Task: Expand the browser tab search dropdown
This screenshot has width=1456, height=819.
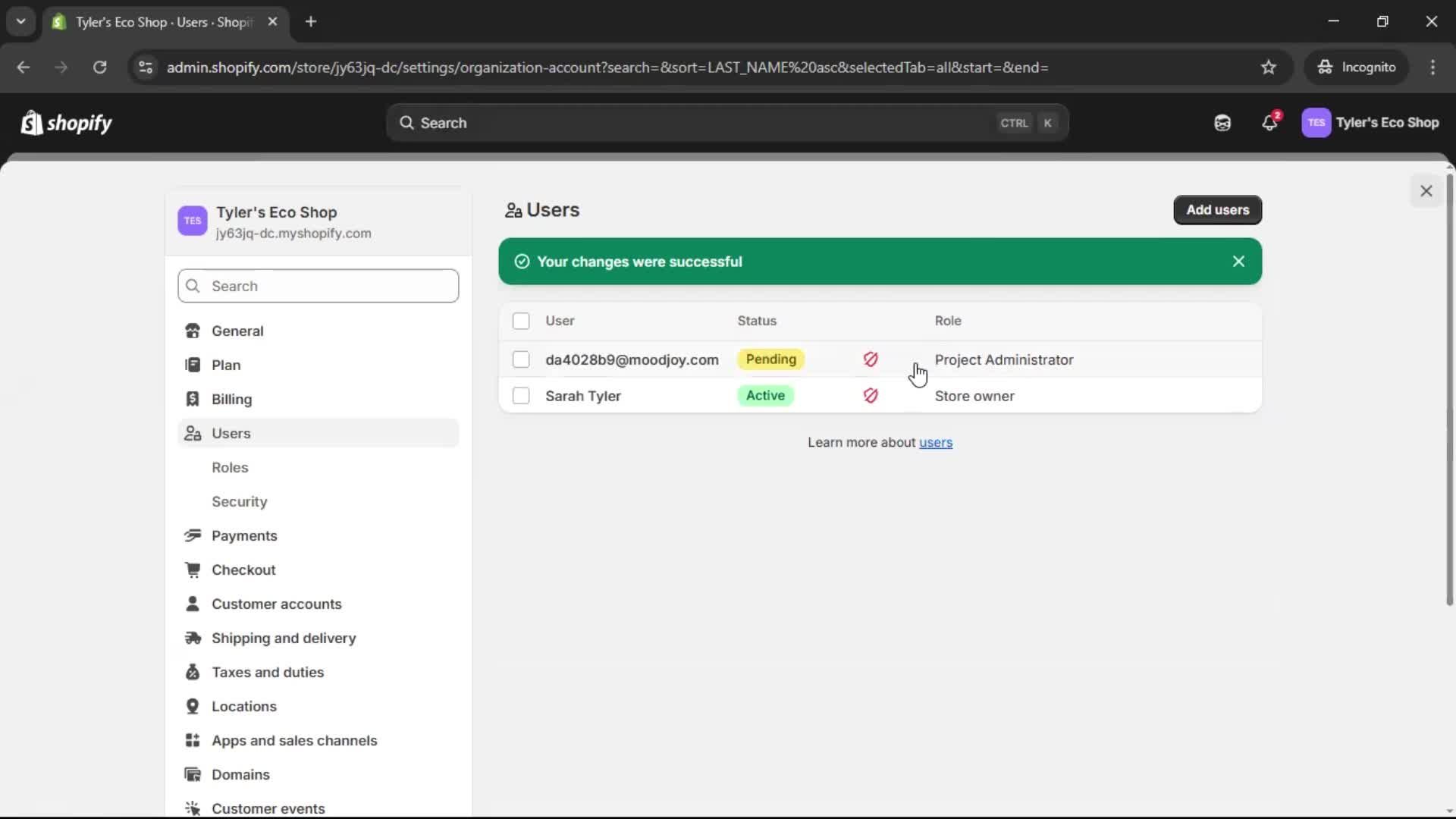Action: click(x=20, y=21)
